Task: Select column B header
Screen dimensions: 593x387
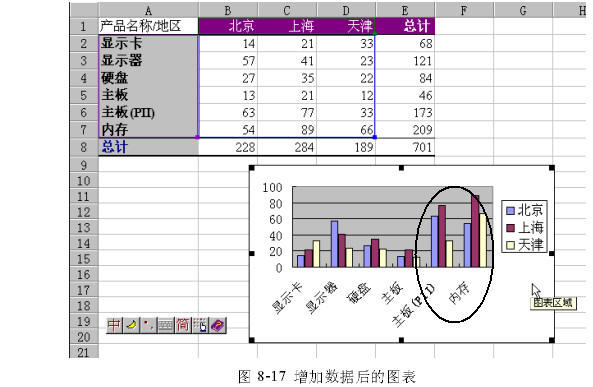Action: pos(228,10)
